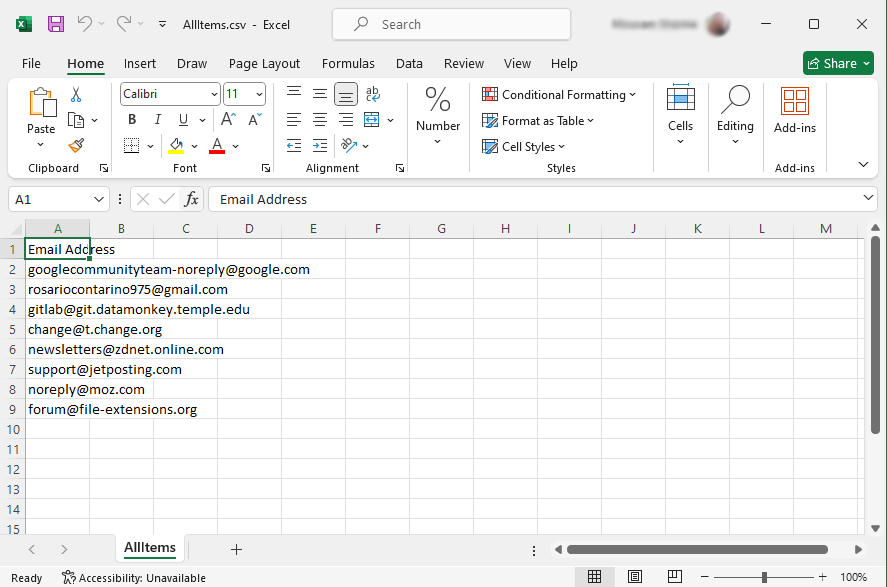Center text horizontally
Image resolution: width=887 pixels, height=587 pixels.
[320, 119]
